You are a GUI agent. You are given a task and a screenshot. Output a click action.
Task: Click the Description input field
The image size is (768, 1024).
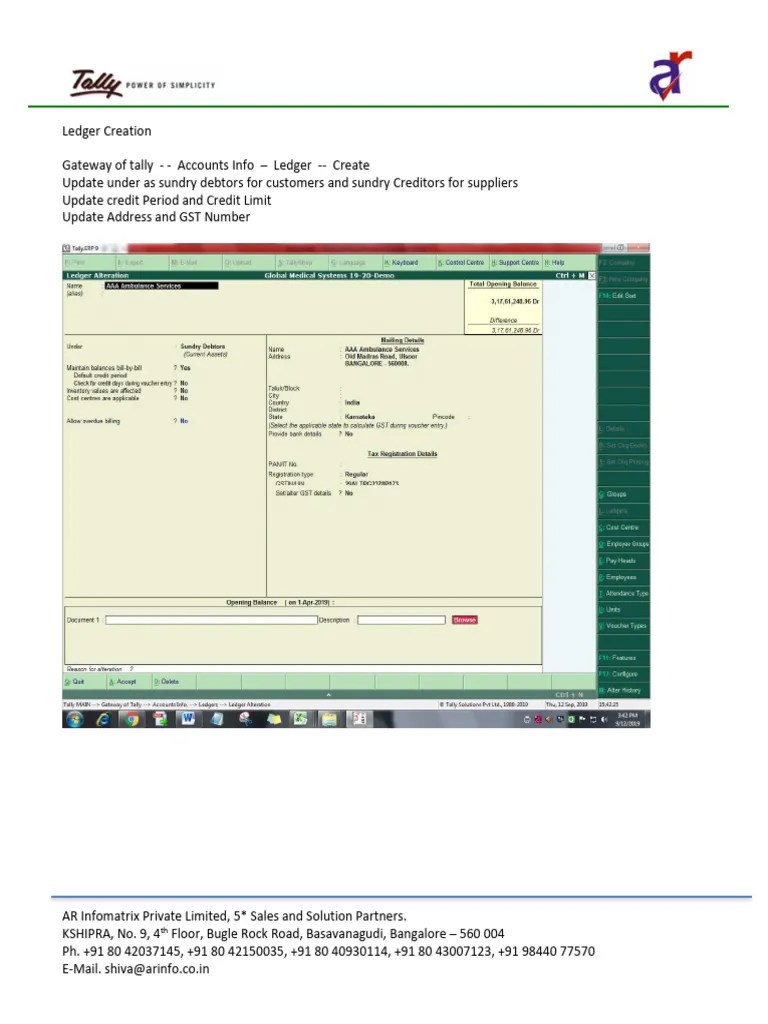[x=401, y=620]
